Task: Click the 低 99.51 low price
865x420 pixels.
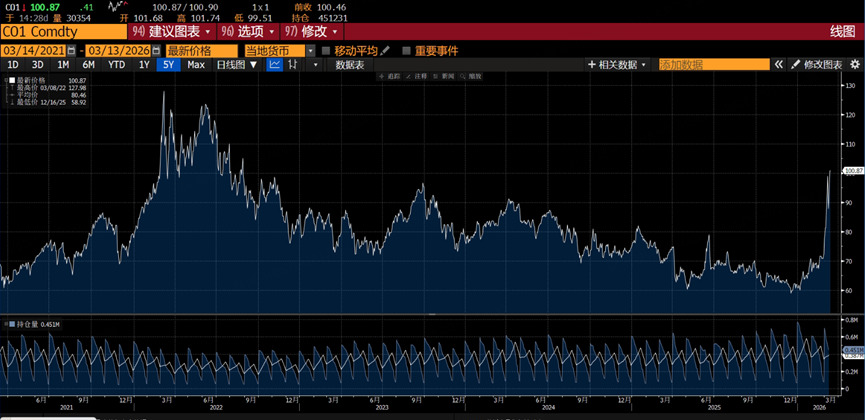Action: pos(254,18)
